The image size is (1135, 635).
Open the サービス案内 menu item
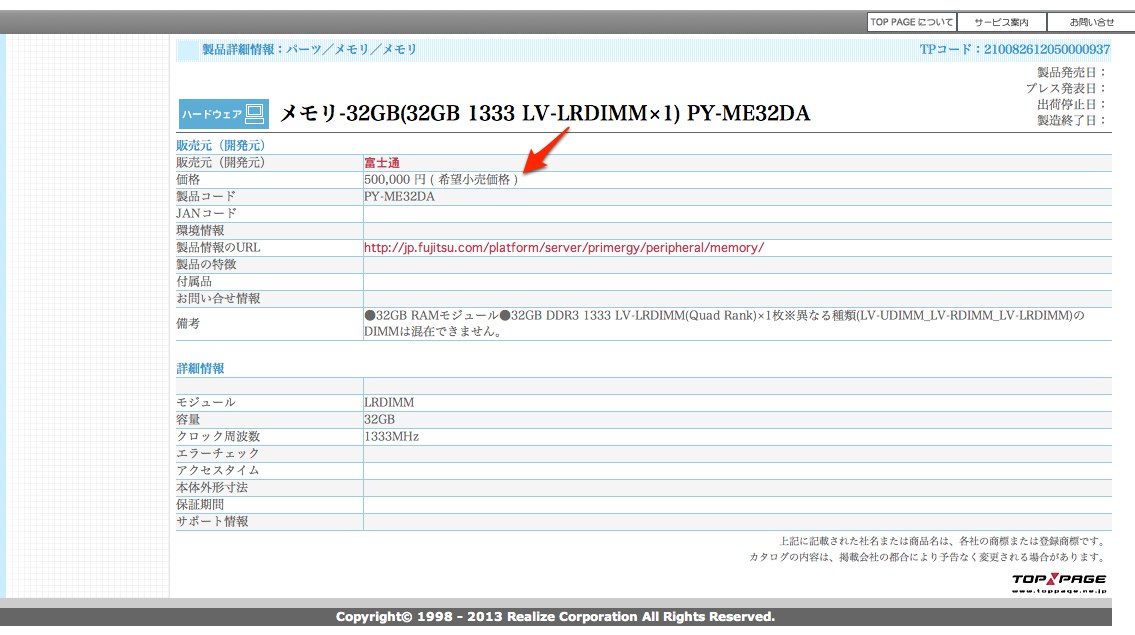[1002, 22]
